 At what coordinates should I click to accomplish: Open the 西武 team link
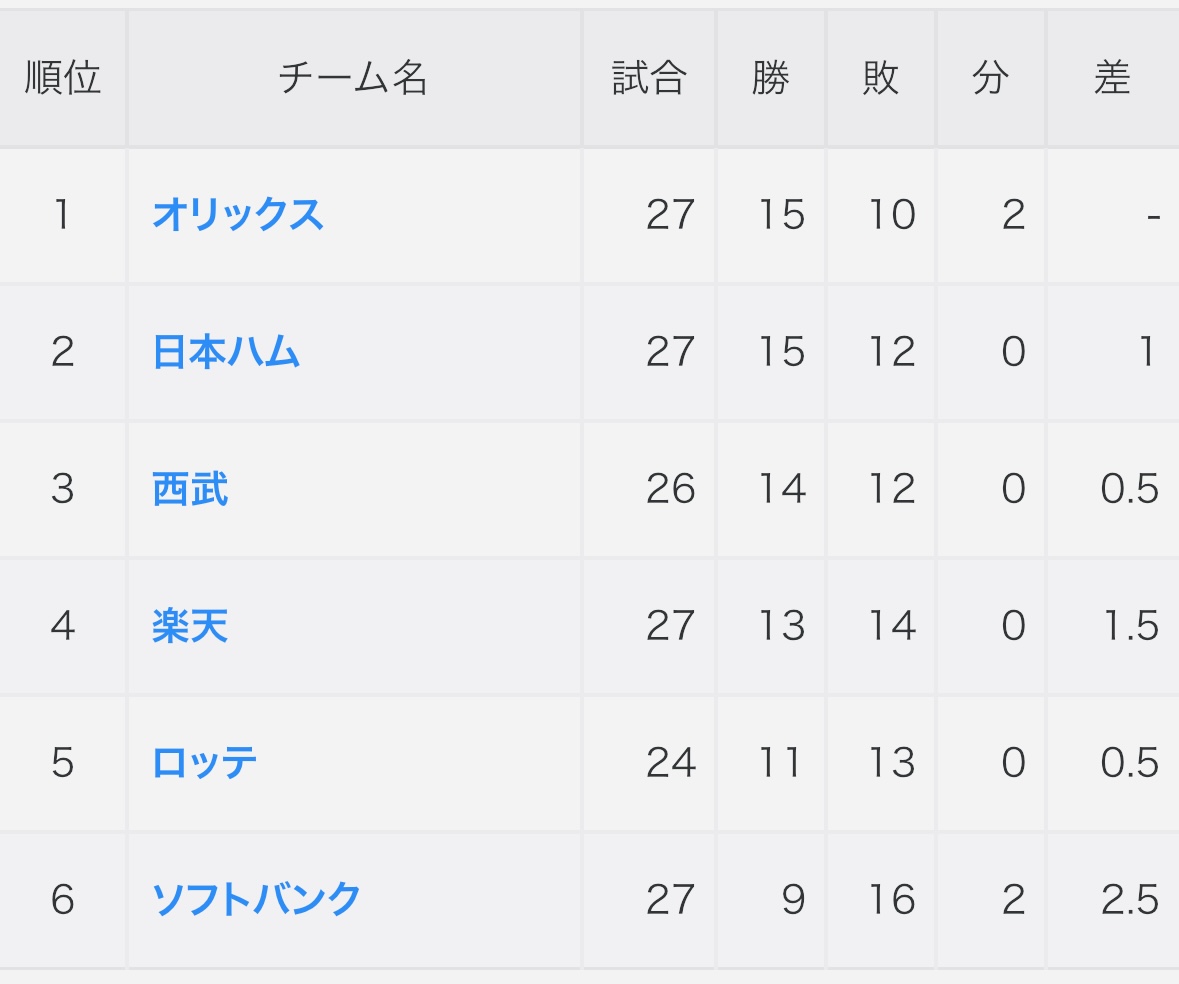(190, 489)
